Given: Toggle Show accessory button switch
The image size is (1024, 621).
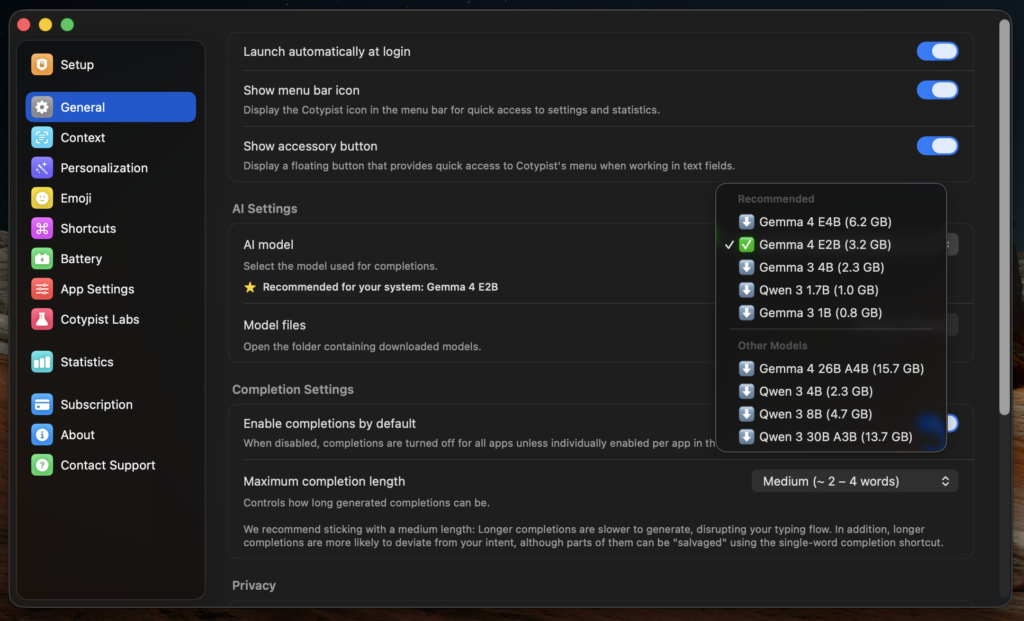Looking at the screenshot, I should point(937,146).
